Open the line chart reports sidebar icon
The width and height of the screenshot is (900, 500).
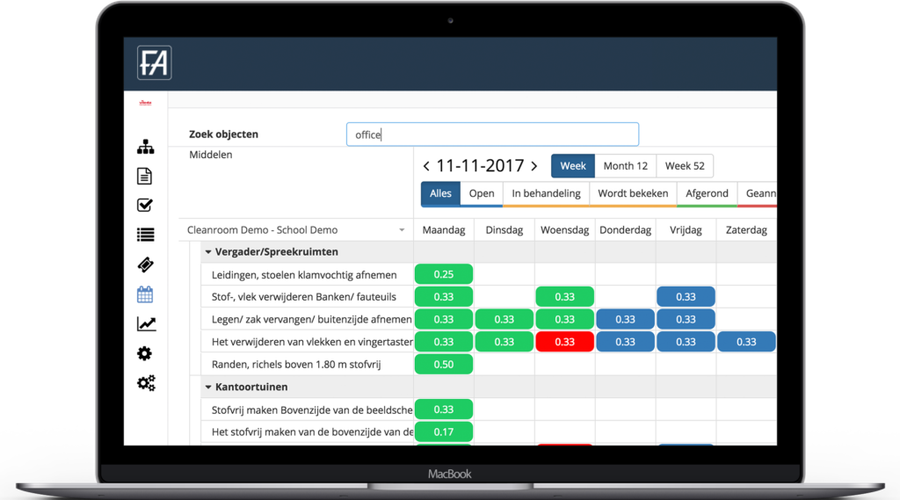[x=146, y=324]
